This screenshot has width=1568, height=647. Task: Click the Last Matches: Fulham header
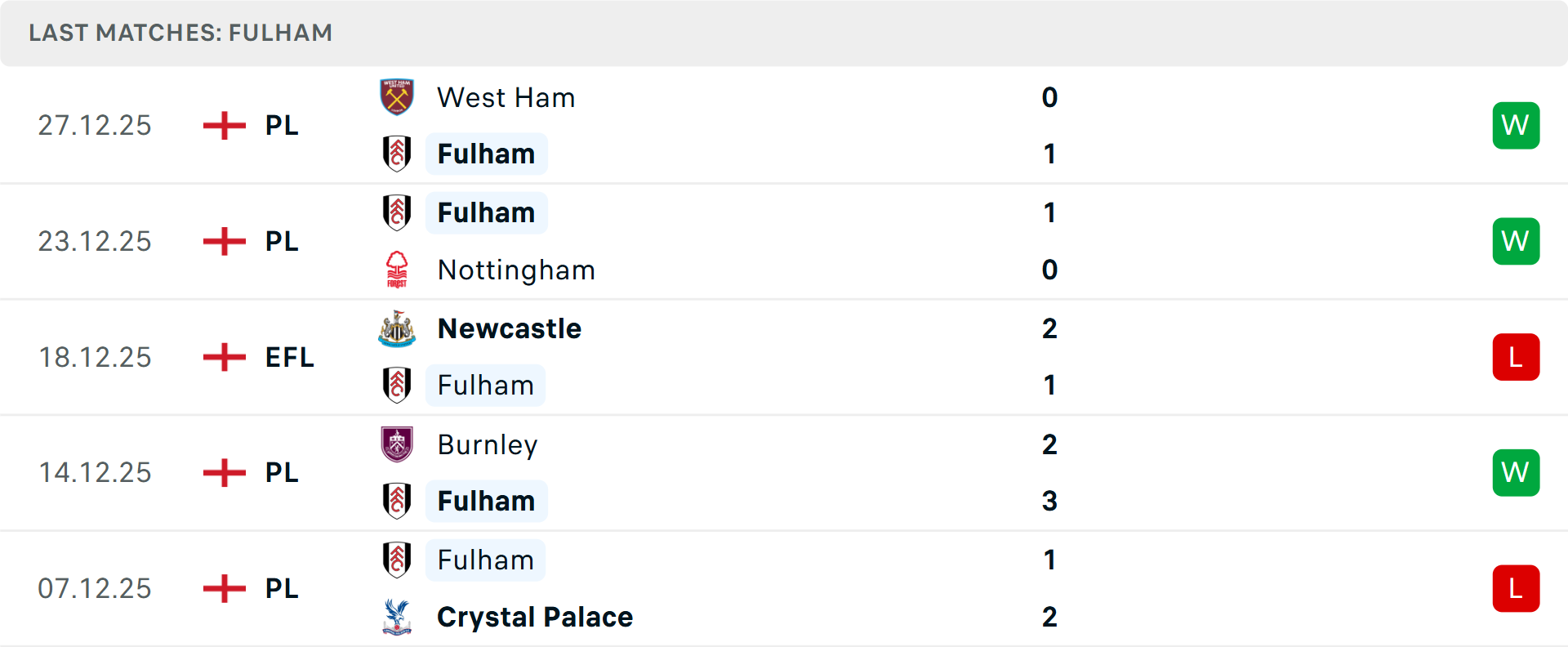(180, 33)
